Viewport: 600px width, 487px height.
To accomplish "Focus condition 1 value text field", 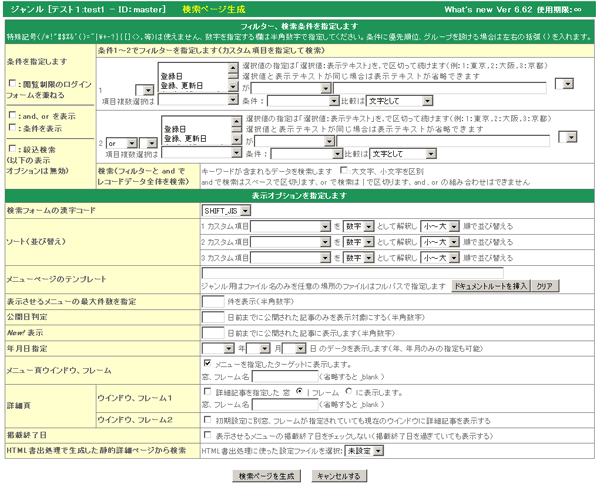I will (440, 88).
